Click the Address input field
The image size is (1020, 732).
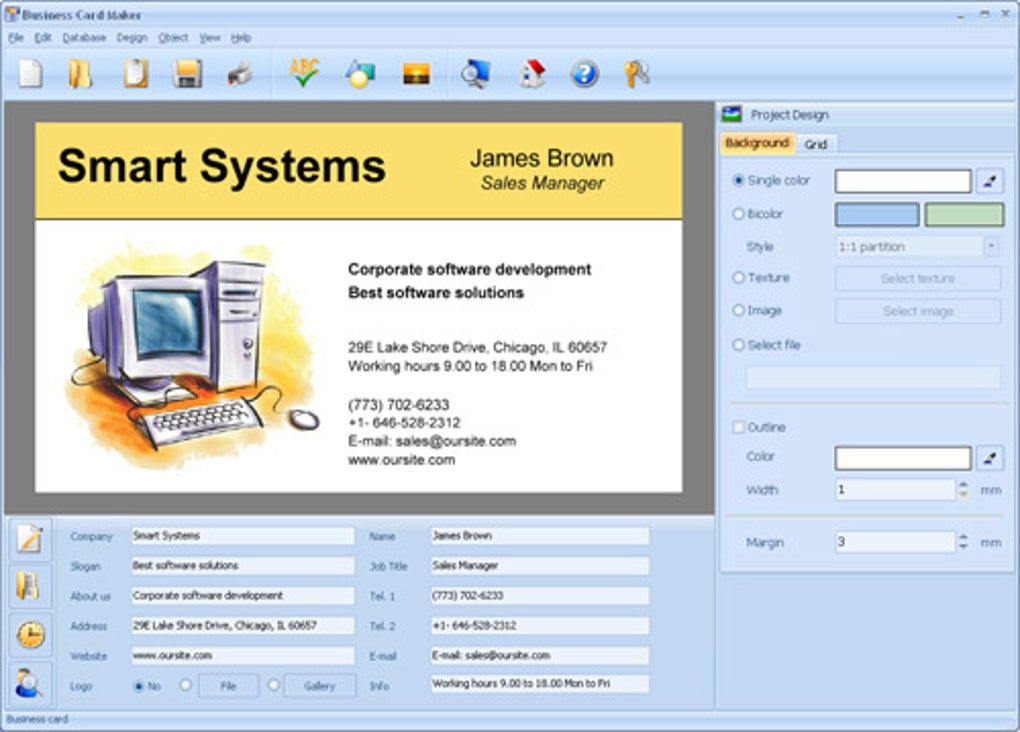click(243, 625)
